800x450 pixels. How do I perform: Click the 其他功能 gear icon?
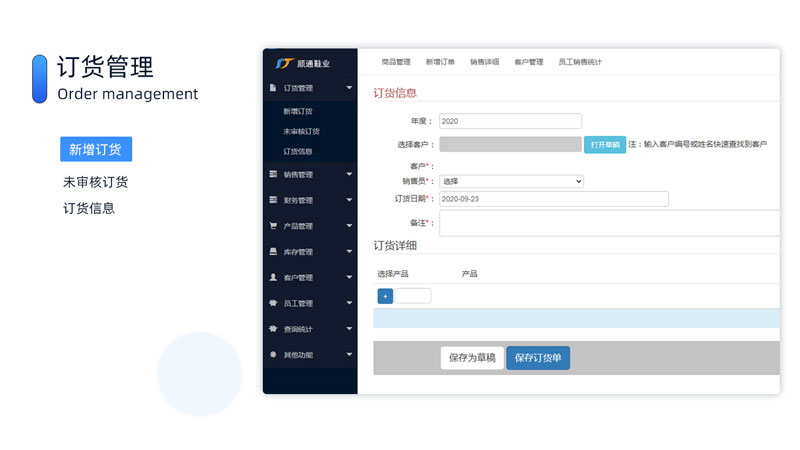coord(273,354)
